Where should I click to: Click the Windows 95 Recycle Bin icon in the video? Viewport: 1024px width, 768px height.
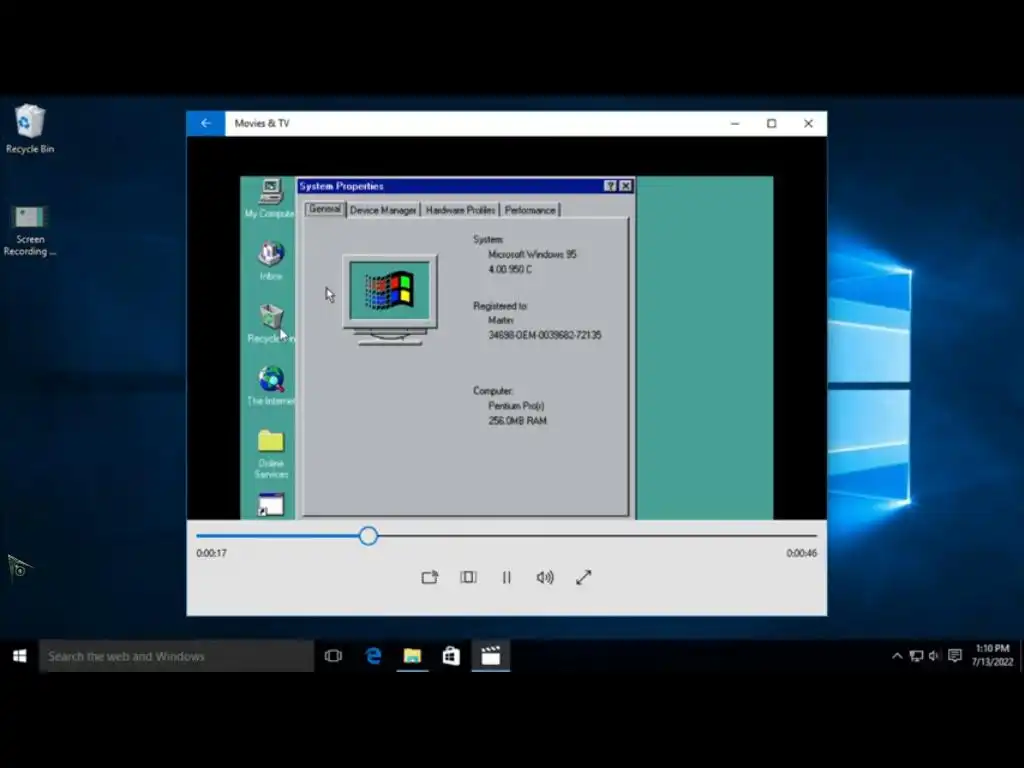271,323
